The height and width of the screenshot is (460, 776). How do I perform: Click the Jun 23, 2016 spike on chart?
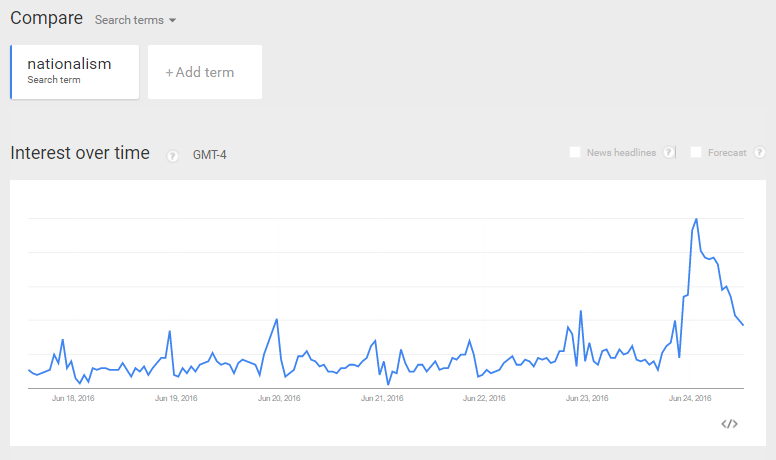click(581, 311)
